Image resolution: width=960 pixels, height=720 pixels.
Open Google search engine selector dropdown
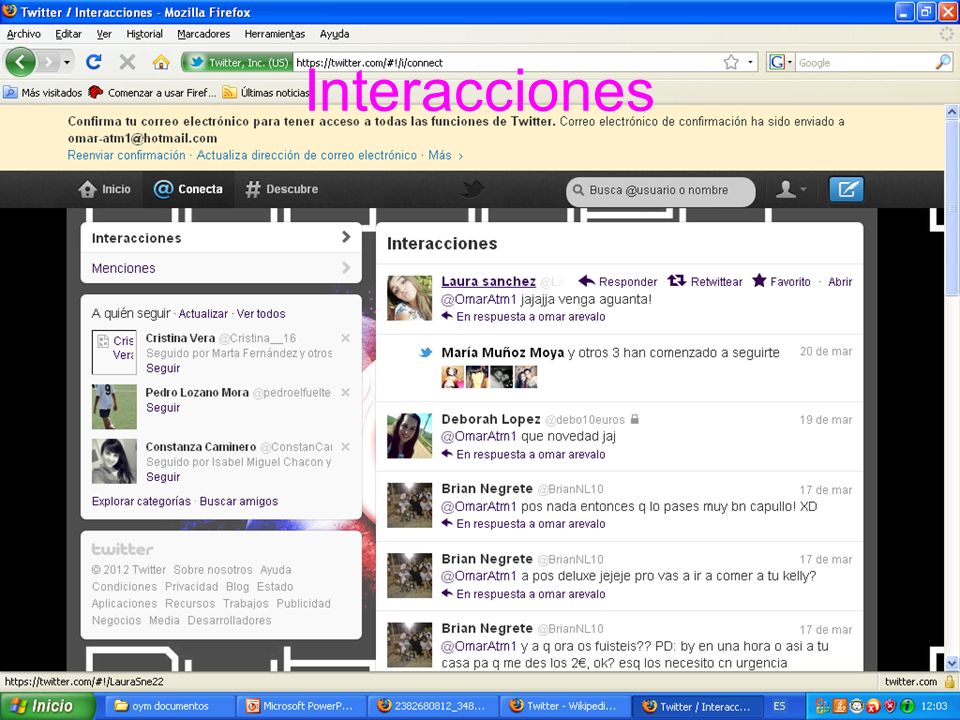(781, 62)
